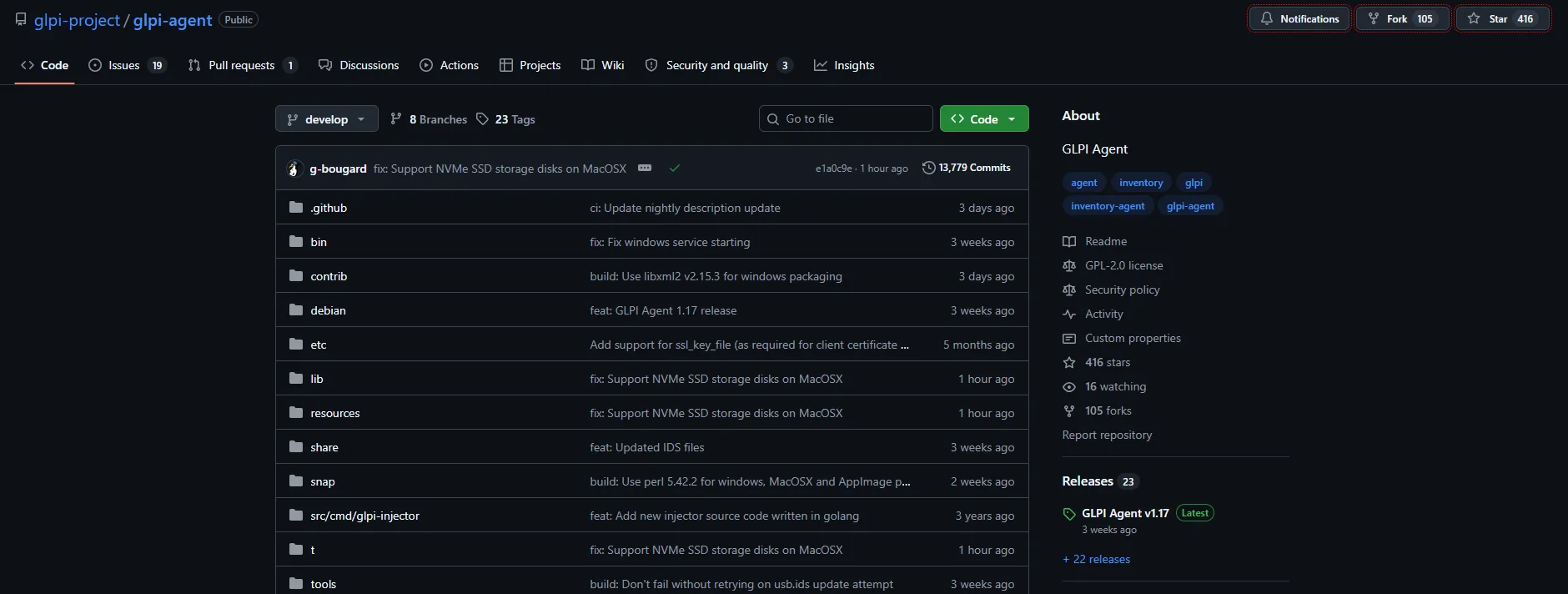
Task: Expand commit message ellipsis icon
Action: (x=645, y=169)
